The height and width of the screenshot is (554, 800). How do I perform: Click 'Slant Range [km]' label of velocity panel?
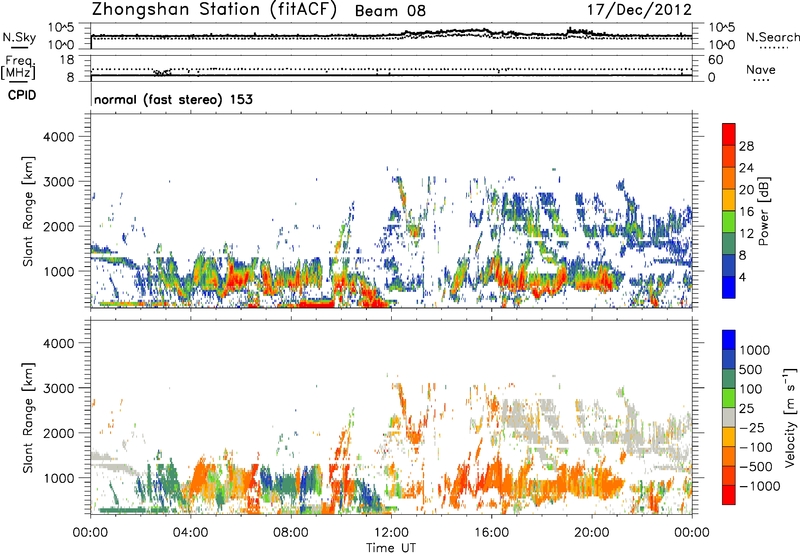tap(28, 418)
